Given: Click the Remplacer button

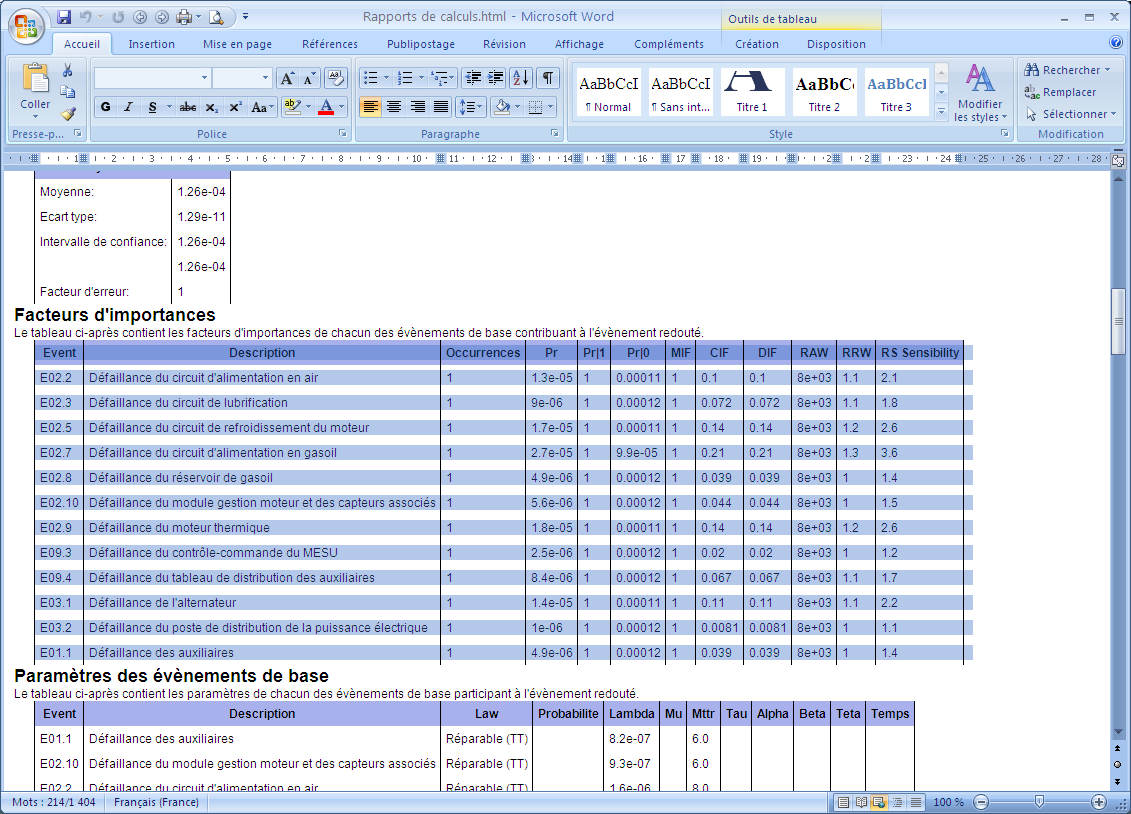Looking at the screenshot, I should pyautogui.click(x=1060, y=92).
